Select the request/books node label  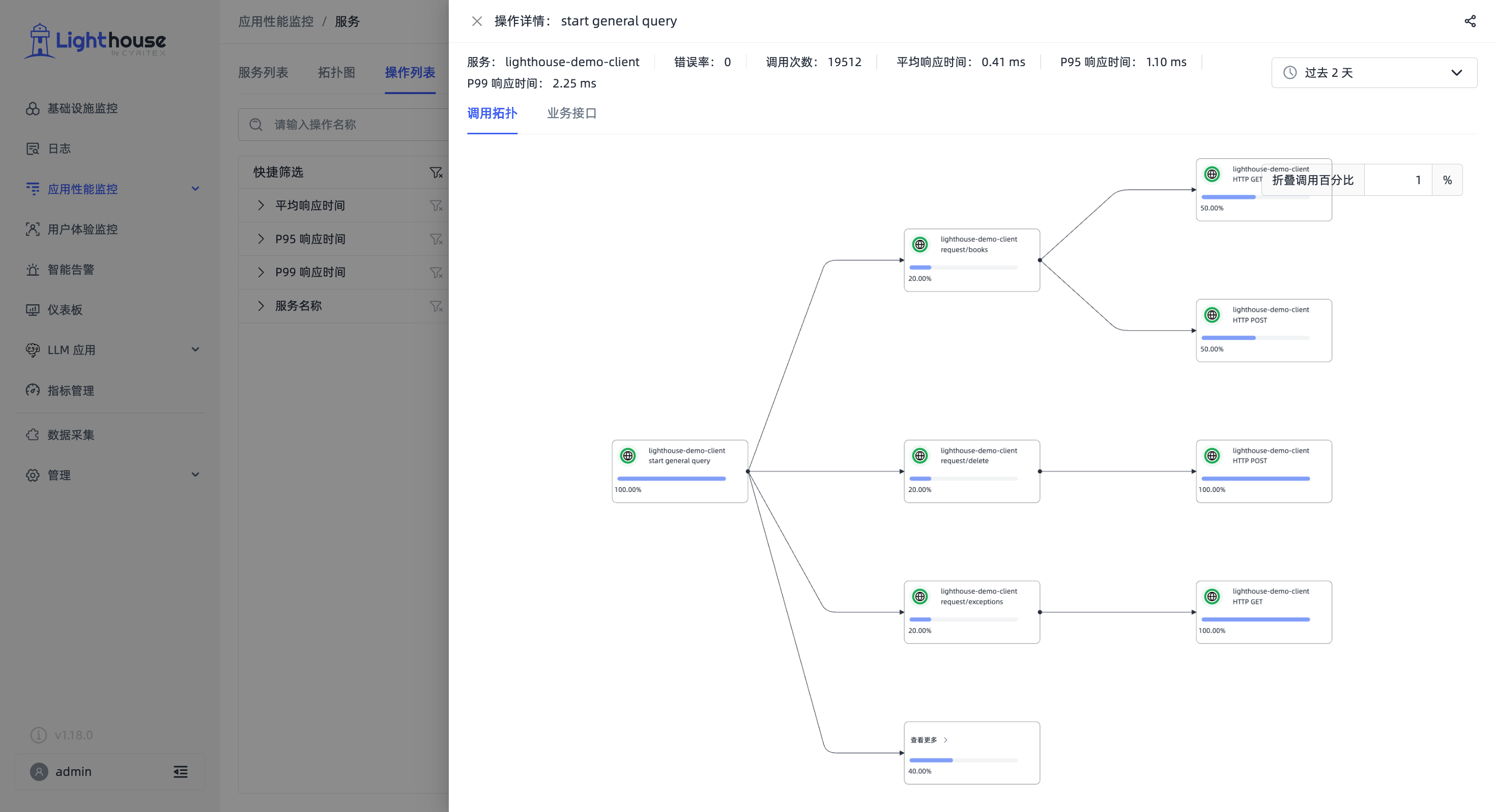click(x=964, y=250)
